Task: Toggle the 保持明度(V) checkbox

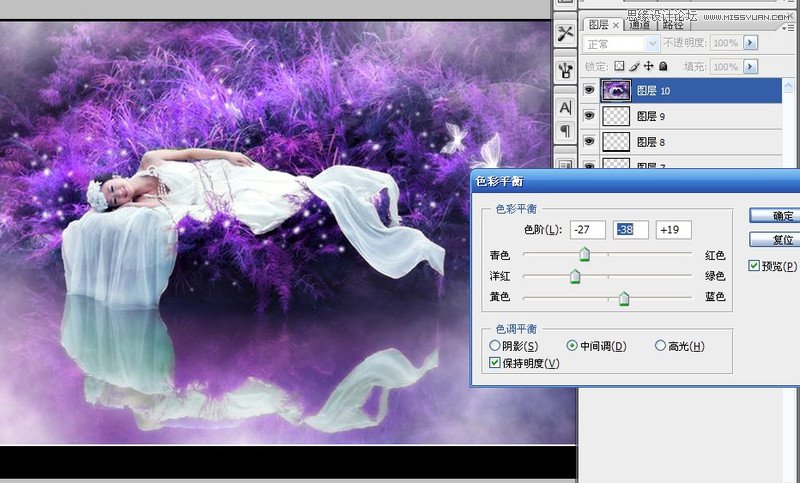Action: click(x=494, y=363)
